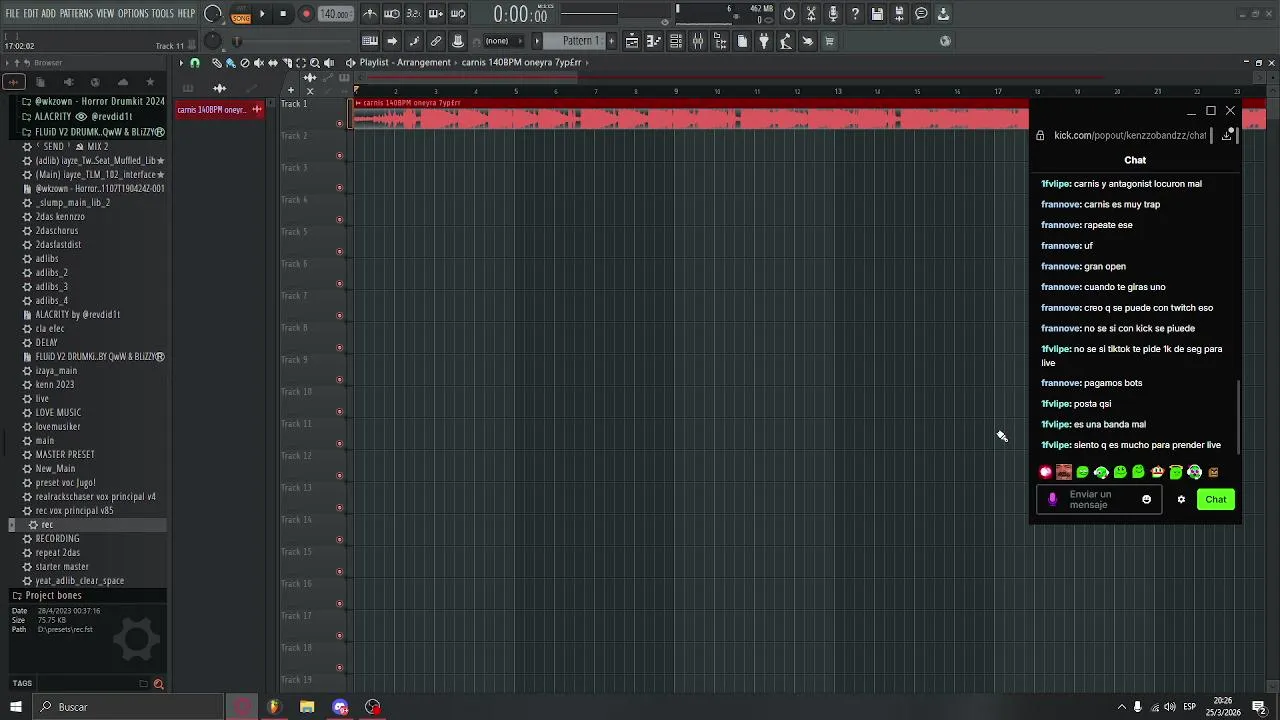
Task: Open the VIEW menu
Action: point(105,13)
